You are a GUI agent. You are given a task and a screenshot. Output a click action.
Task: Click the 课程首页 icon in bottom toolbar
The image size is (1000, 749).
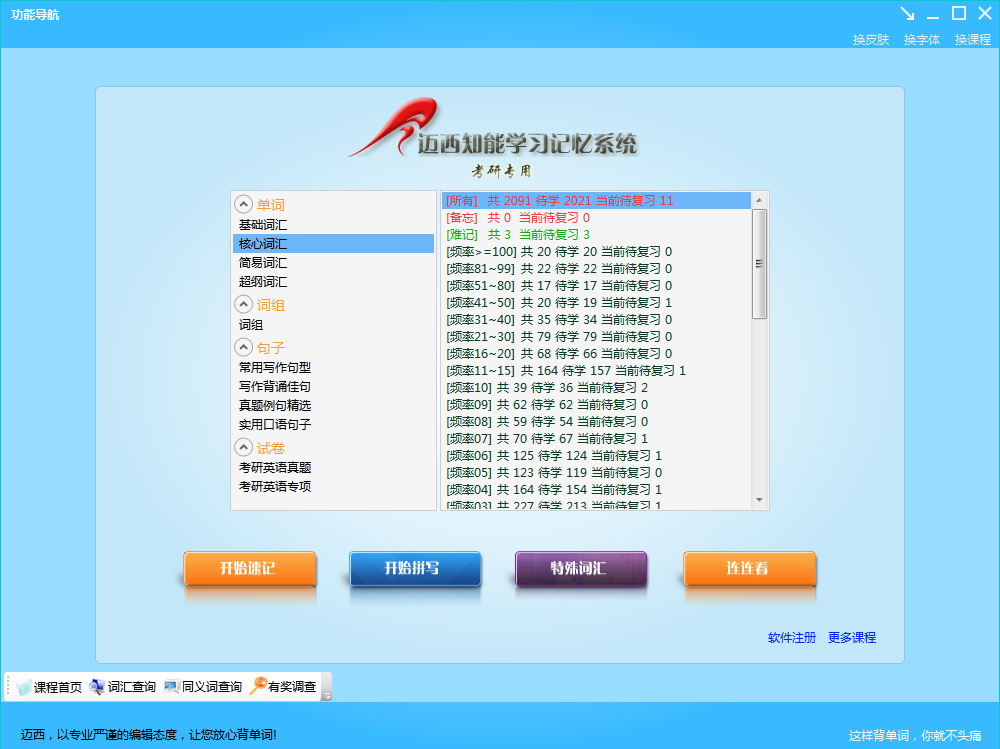click(24, 687)
